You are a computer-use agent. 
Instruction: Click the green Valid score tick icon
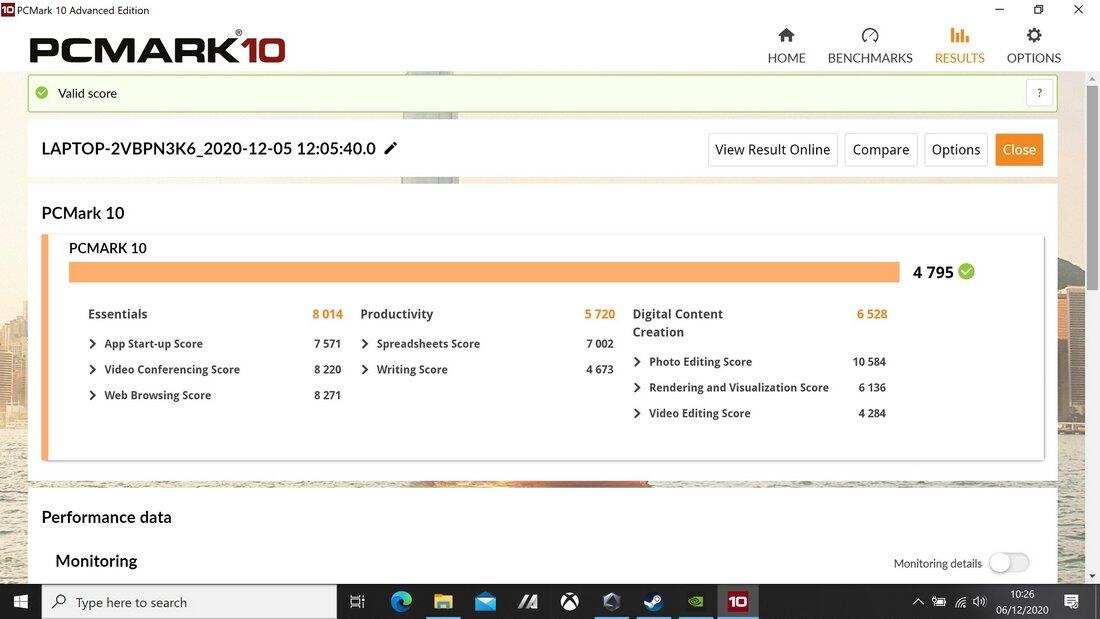point(42,93)
